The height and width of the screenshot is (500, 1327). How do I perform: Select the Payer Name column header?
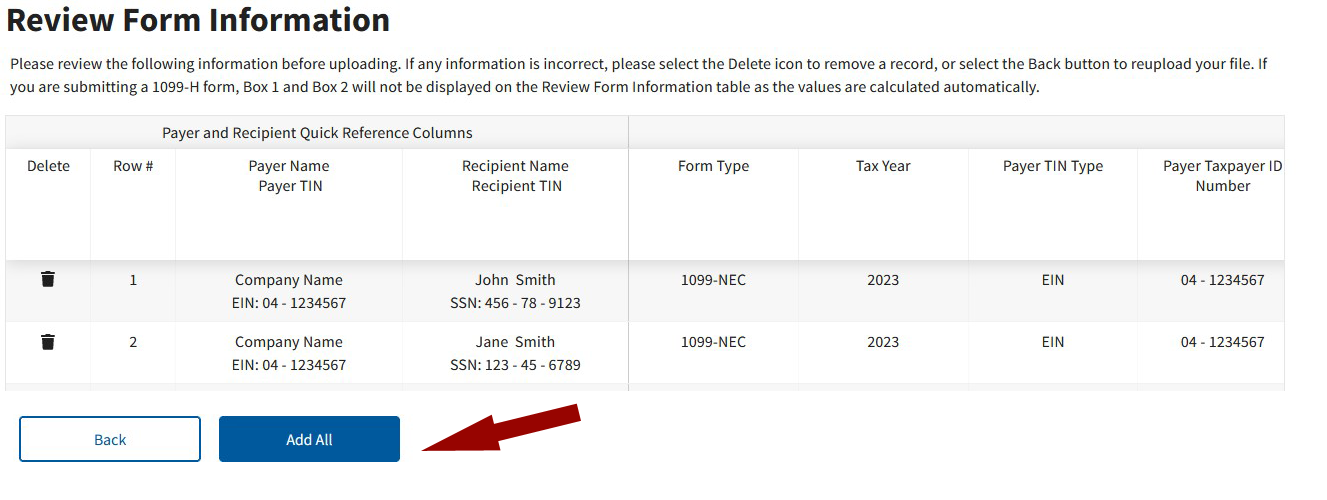[x=289, y=166]
